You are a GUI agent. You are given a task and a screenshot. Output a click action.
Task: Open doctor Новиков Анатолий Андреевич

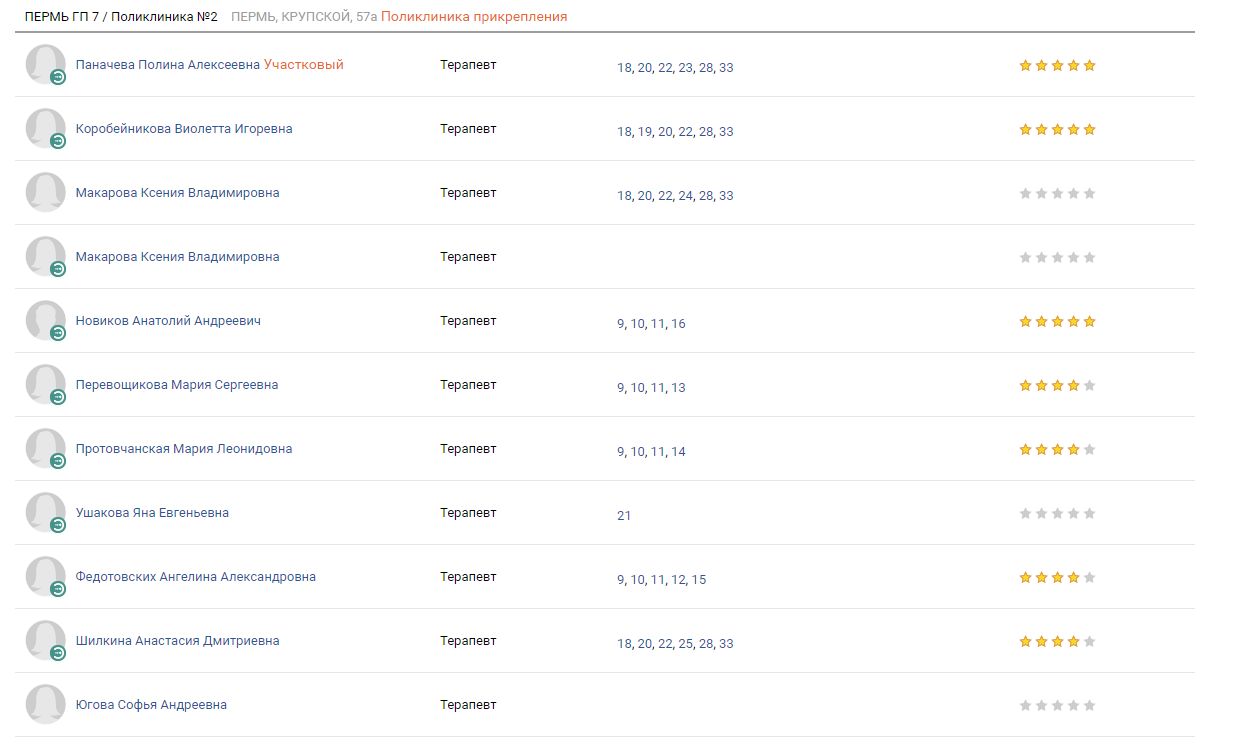[168, 321]
